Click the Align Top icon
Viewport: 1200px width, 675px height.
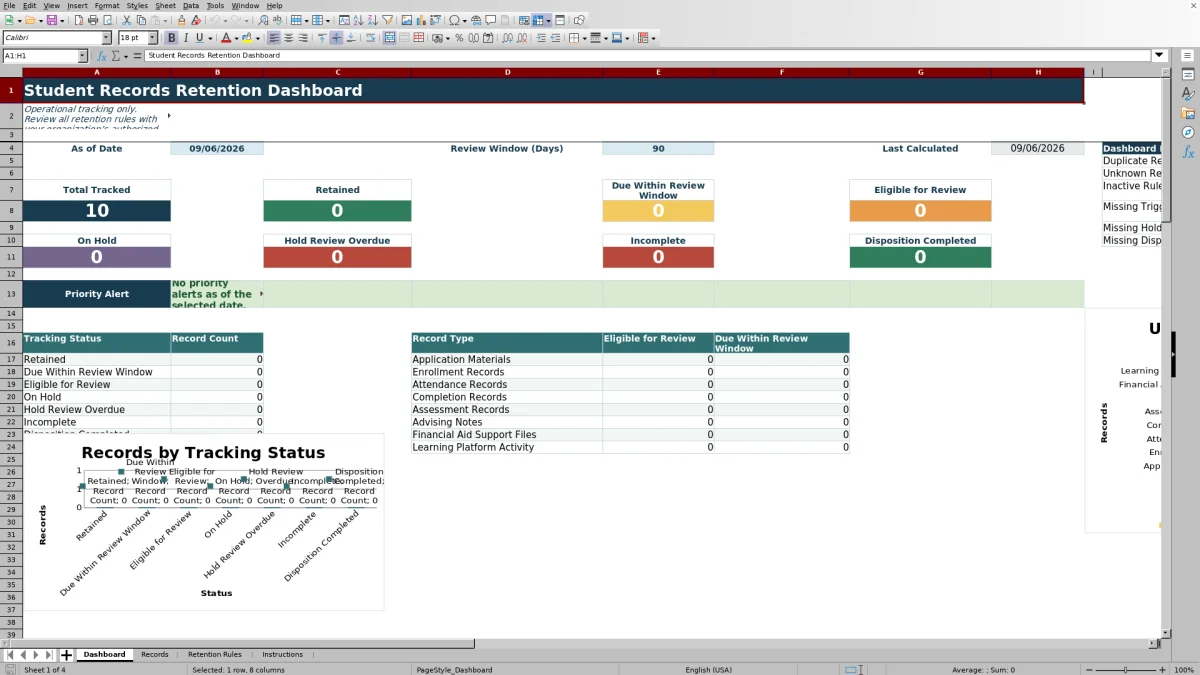click(322, 38)
